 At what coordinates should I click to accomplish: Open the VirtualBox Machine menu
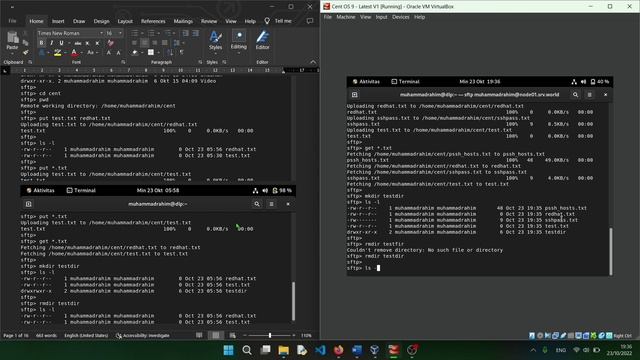click(x=346, y=17)
